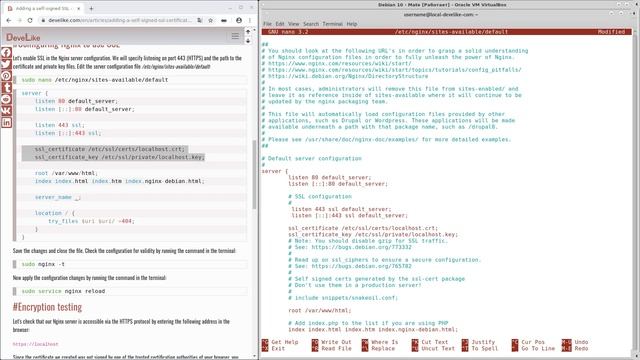Click 'listen 443 ssl;' line in article code
Screen dimensions: 640x360
tap(60, 125)
